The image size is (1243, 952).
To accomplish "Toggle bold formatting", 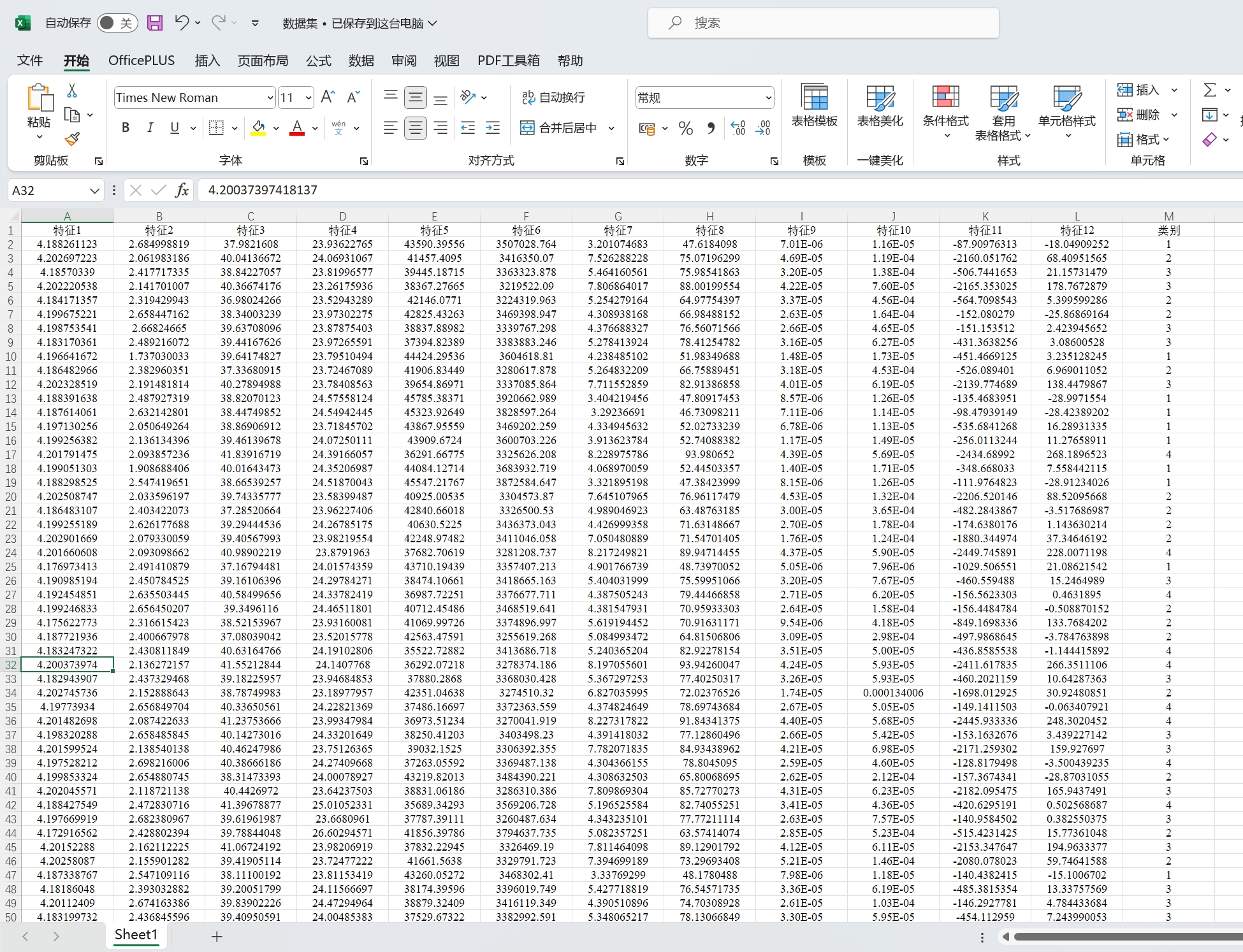I will pos(126,127).
